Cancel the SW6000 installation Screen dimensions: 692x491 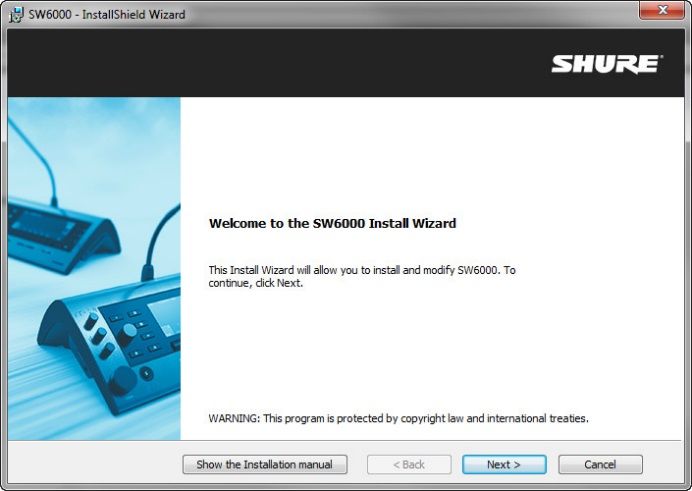(600, 465)
